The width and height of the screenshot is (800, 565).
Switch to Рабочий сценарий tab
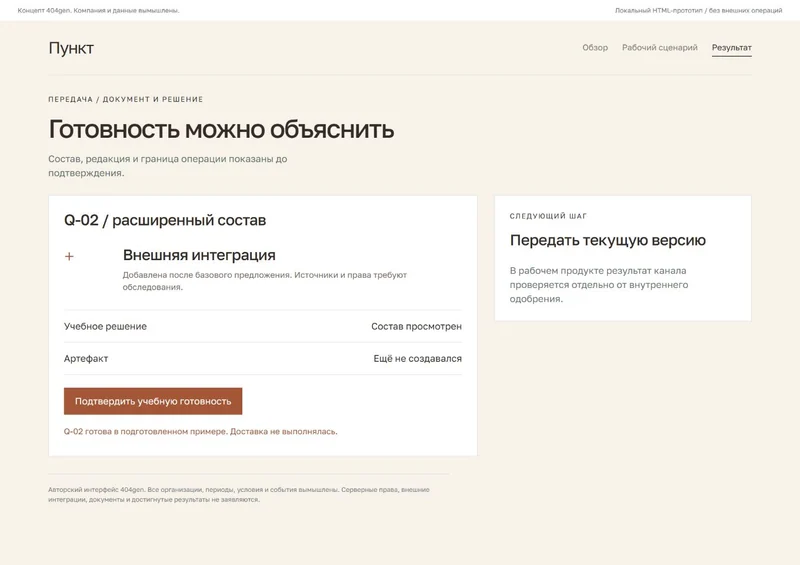(x=660, y=47)
